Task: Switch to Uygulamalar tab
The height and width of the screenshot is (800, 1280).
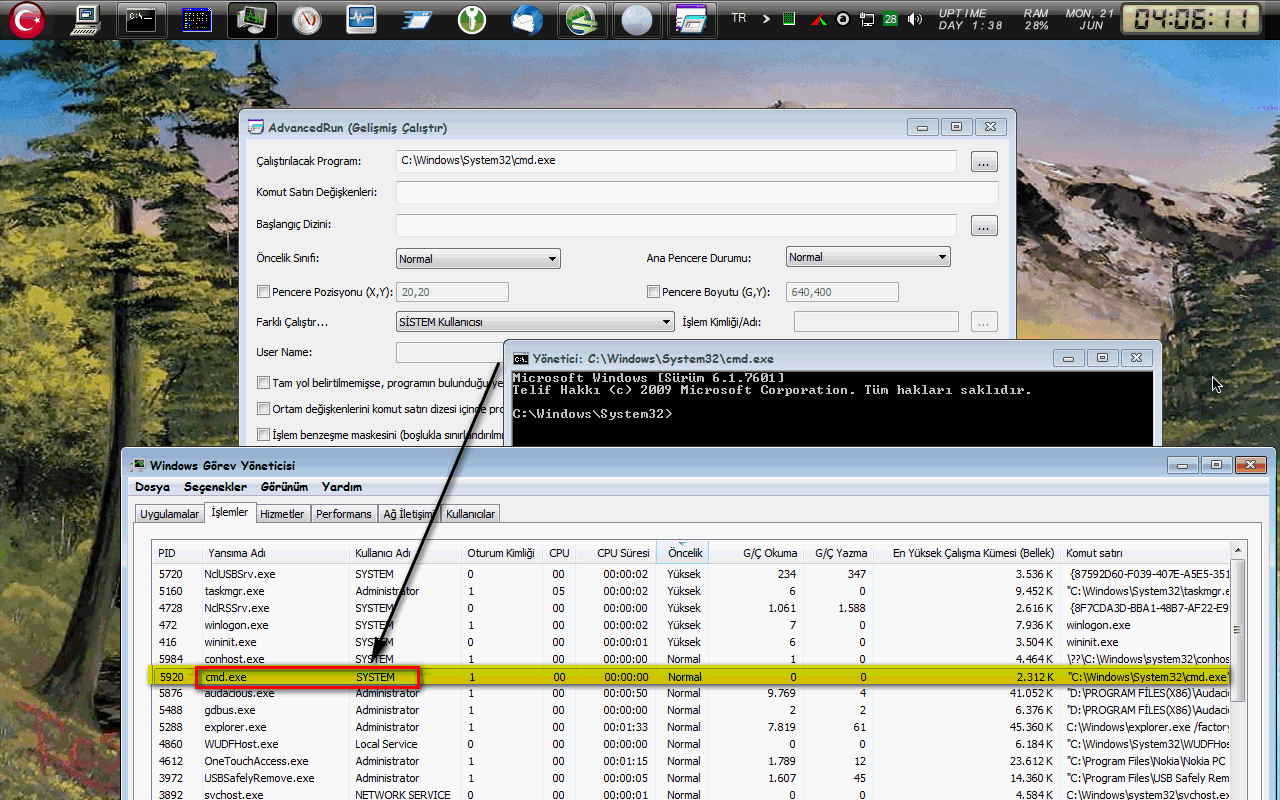Action: pos(169,514)
